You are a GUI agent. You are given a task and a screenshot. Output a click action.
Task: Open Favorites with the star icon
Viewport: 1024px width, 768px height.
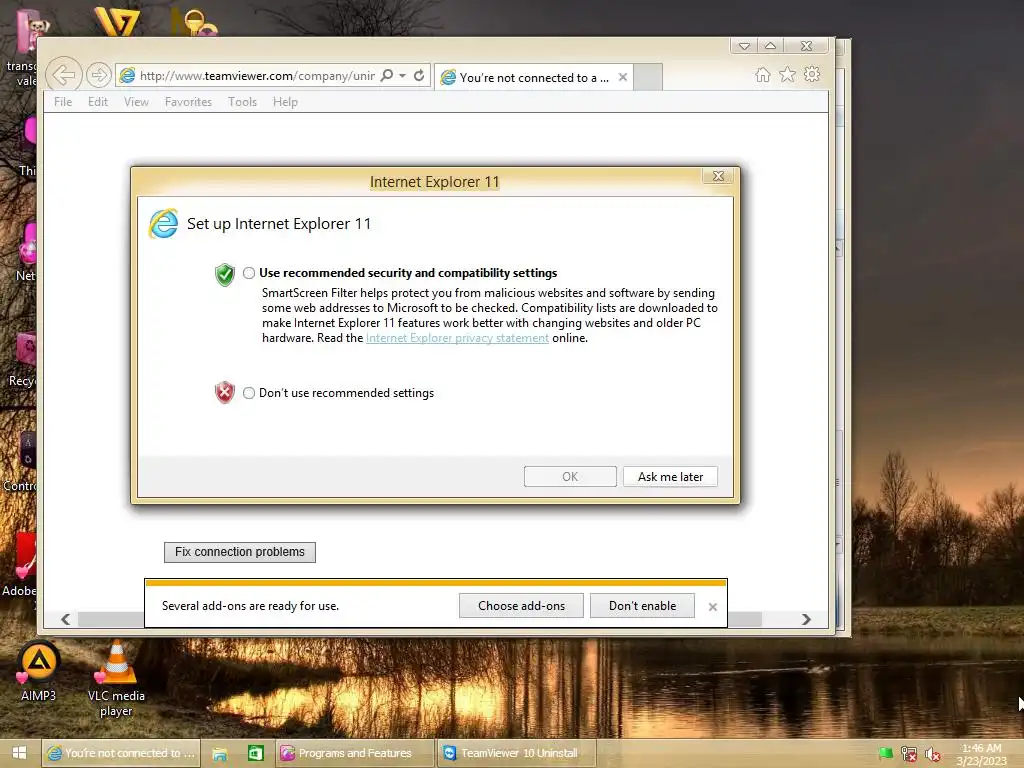pyautogui.click(x=788, y=74)
